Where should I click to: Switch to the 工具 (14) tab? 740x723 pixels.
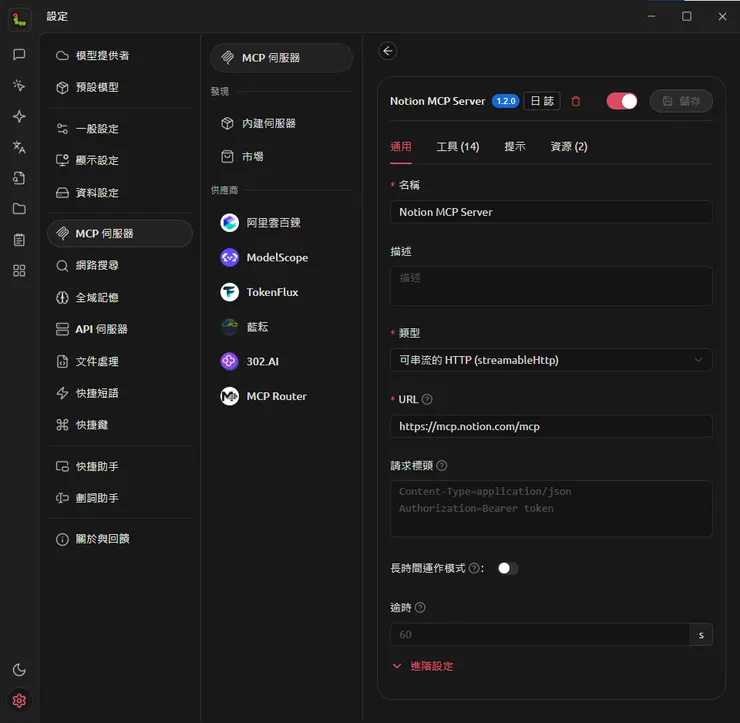coord(458,147)
